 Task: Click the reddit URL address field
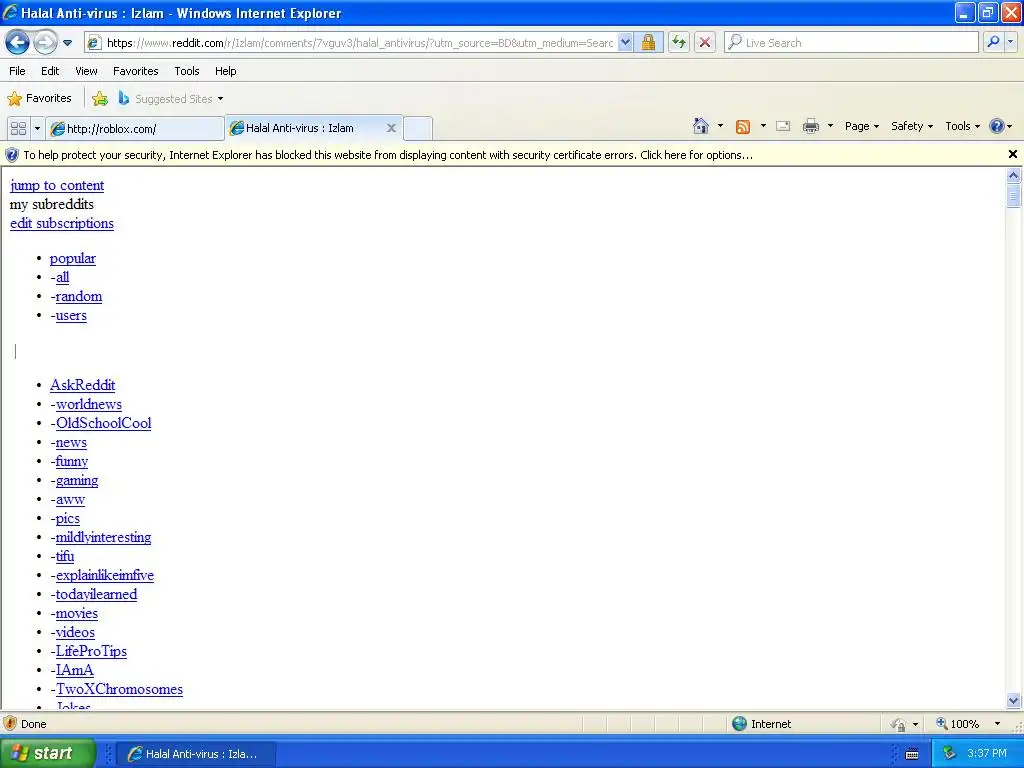(x=359, y=42)
